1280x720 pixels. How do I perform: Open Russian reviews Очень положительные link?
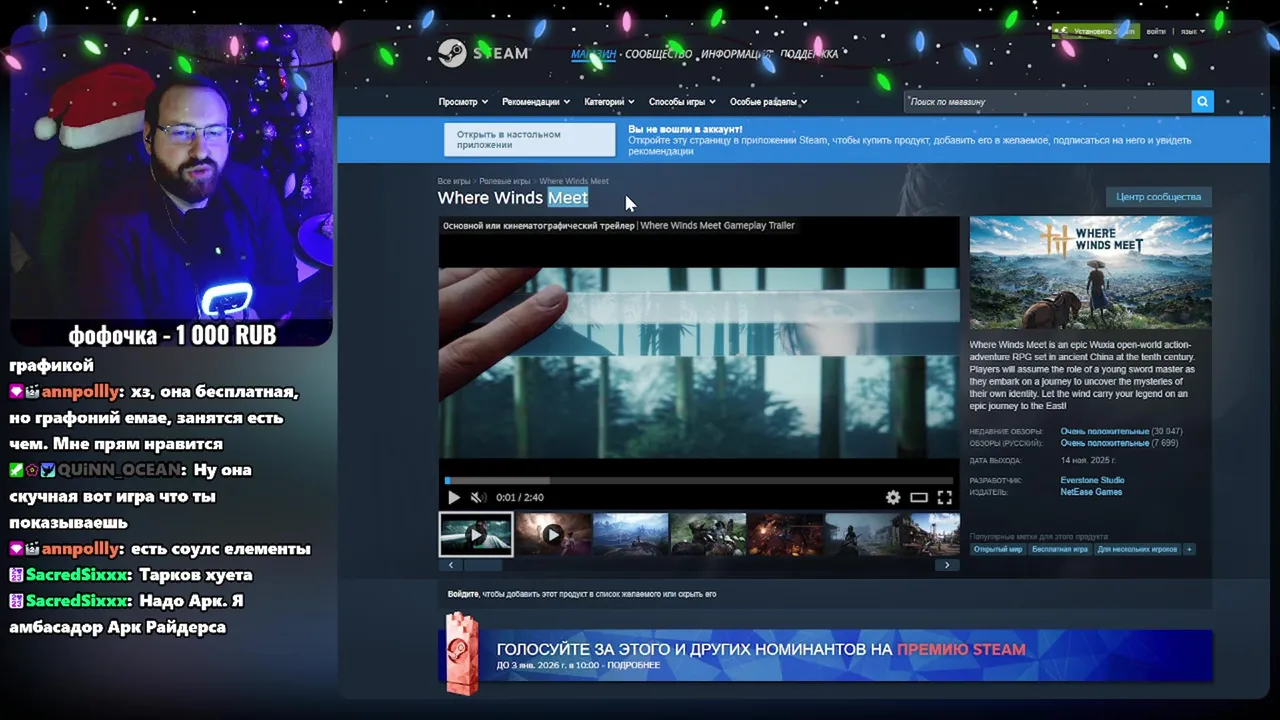[x=1105, y=443]
